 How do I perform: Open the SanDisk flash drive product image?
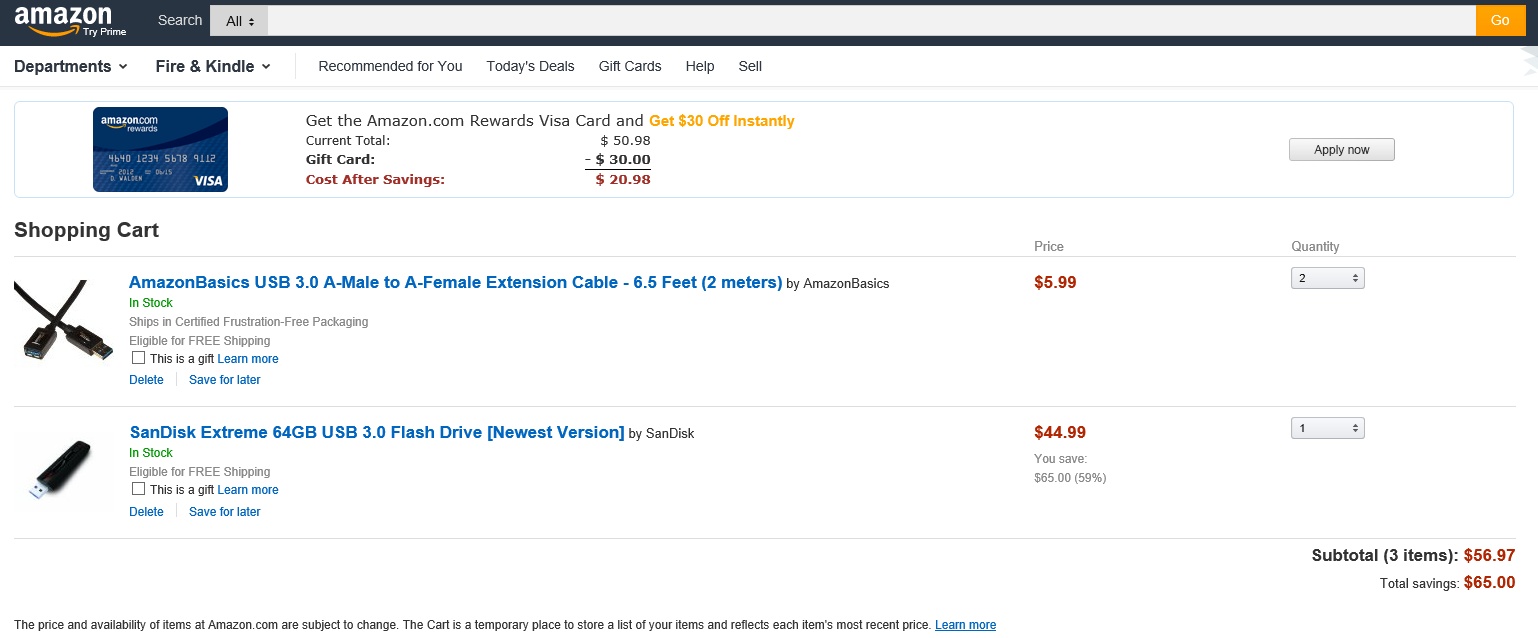62,470
